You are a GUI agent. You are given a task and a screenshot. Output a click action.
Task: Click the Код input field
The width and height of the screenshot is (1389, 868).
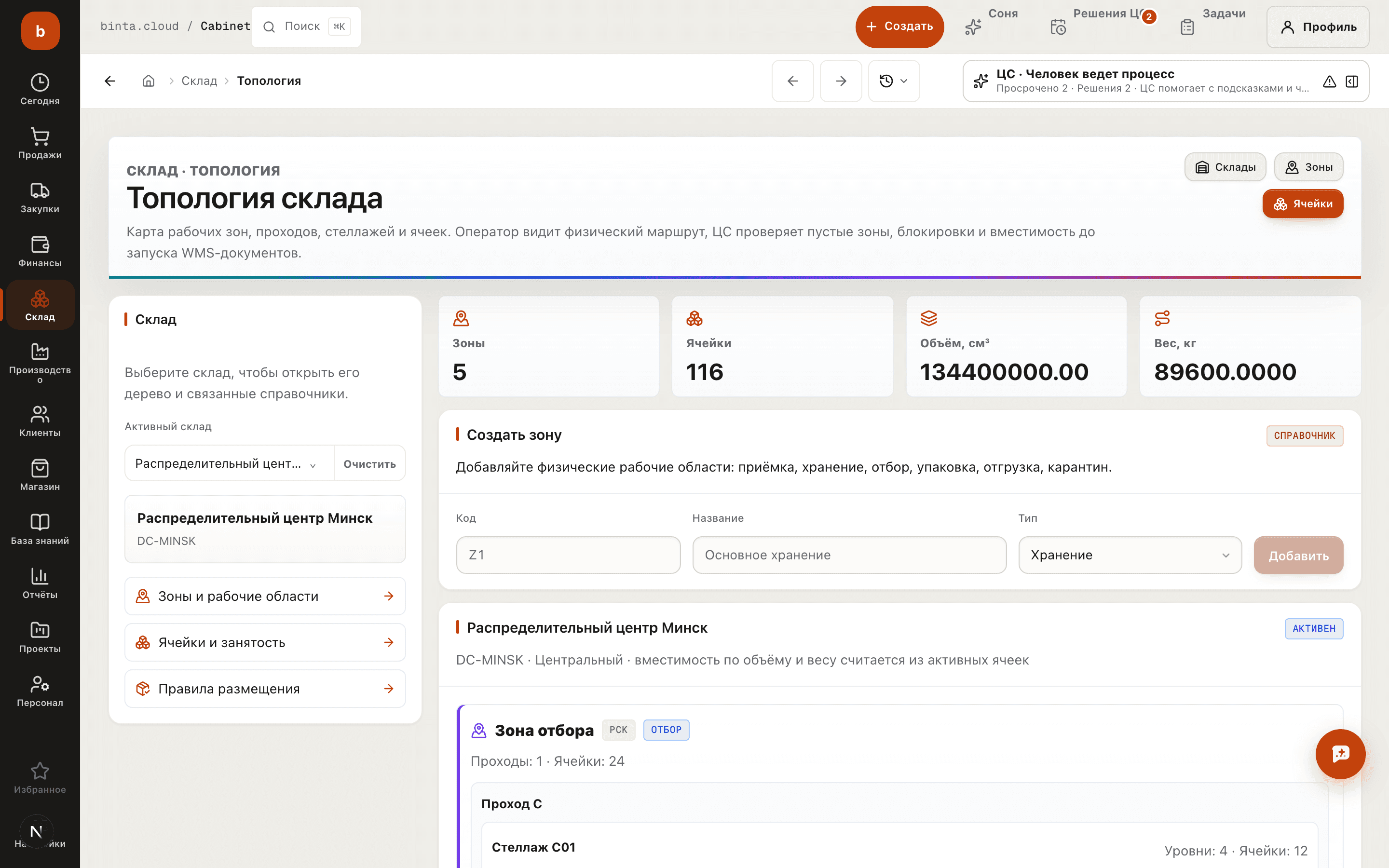click(x=568, y=555)
